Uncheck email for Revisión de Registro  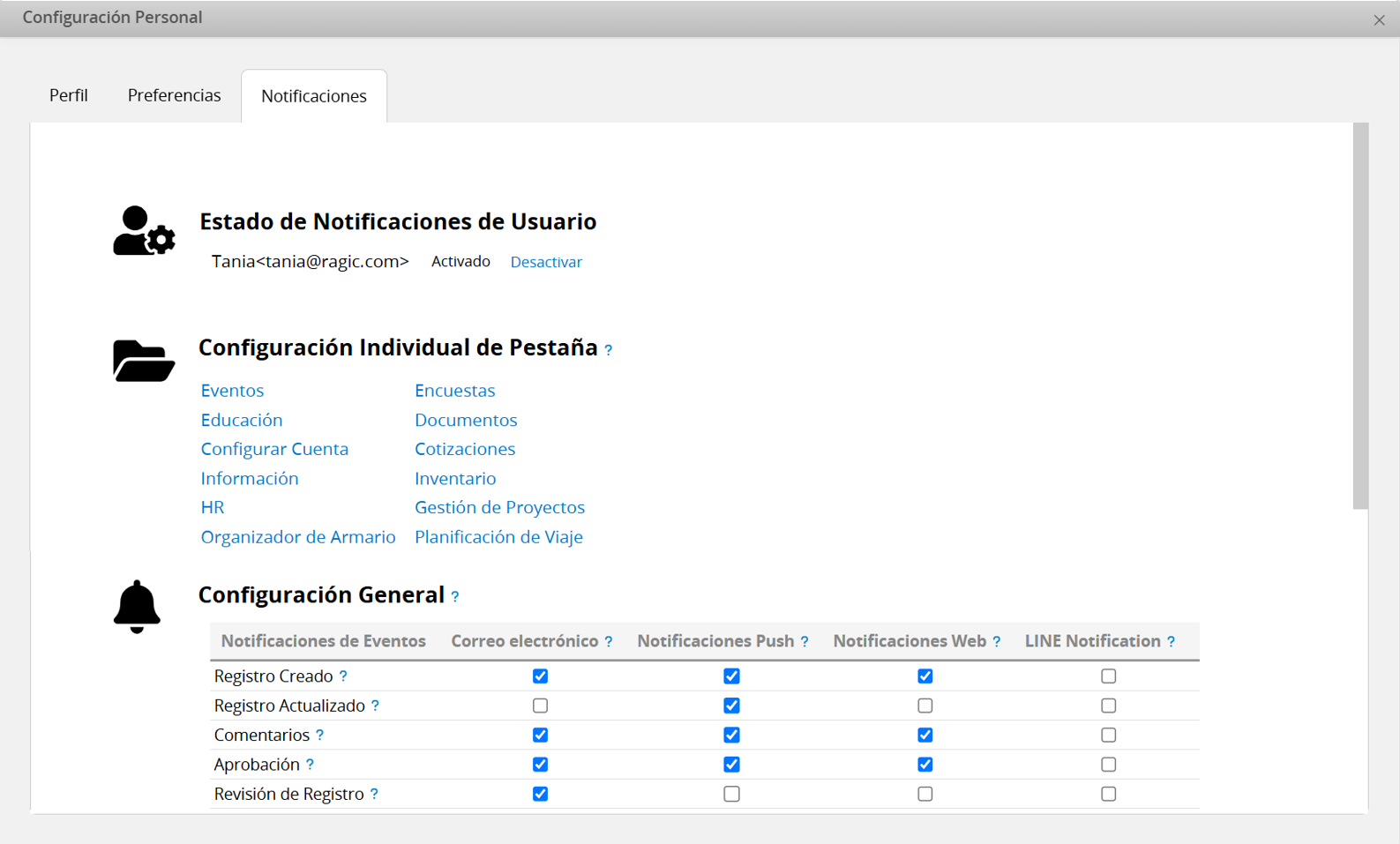[x=540, y=795]
